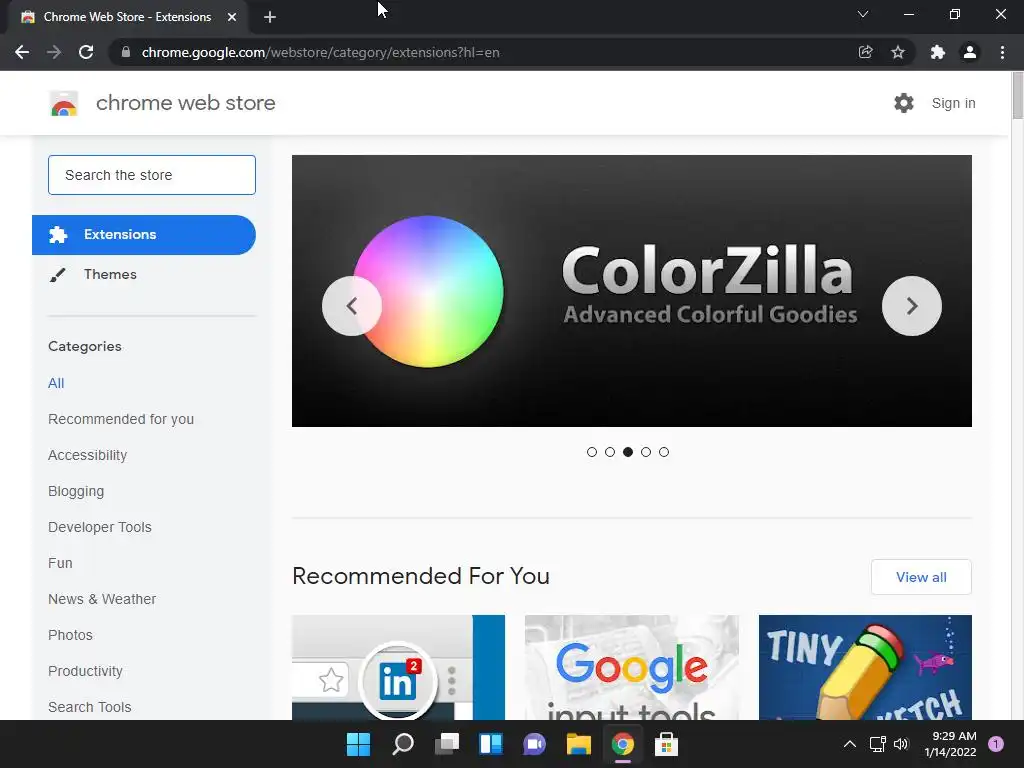This screenshot has width=1024, height=768.
Task: Click the Sign in link
Action: [x=953, y=103]
